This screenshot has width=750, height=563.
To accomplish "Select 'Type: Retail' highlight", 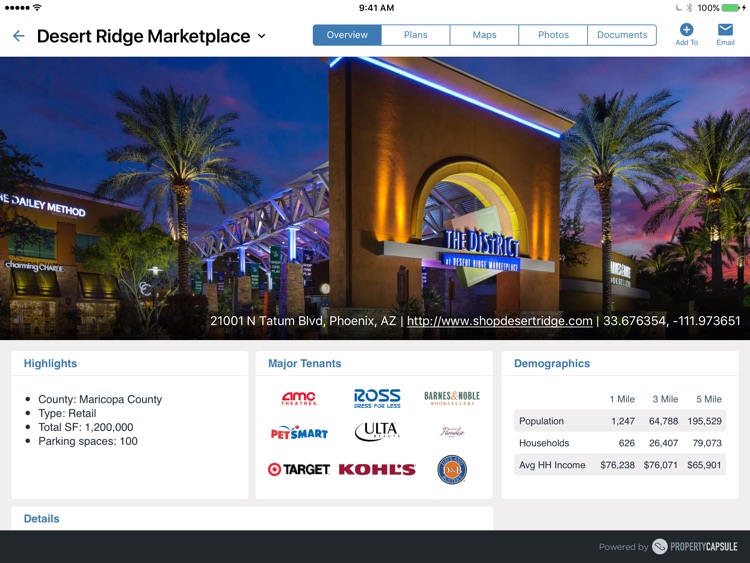I will [x=67, y=413].
